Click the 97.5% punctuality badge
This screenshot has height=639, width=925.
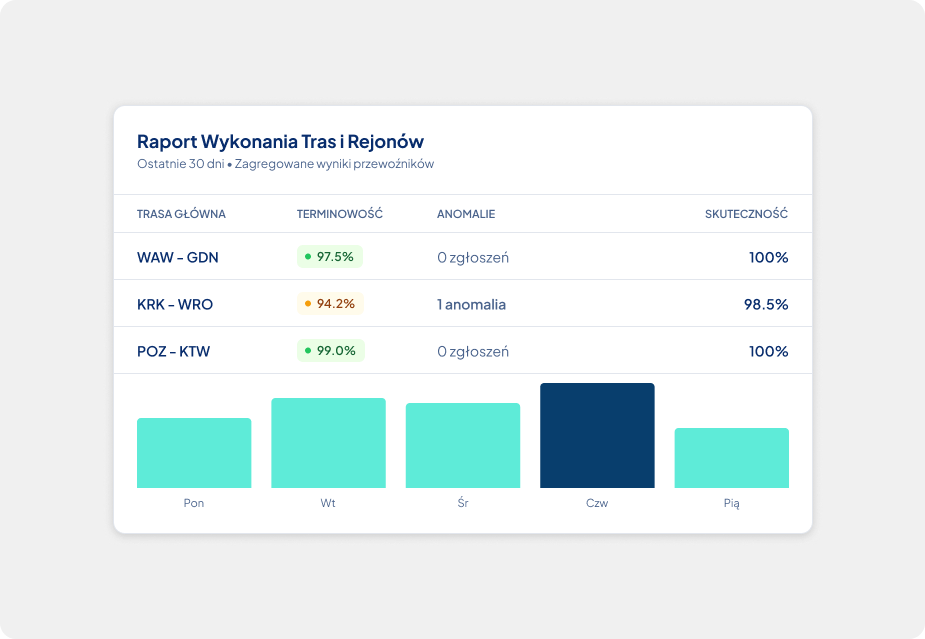[330, 257]
